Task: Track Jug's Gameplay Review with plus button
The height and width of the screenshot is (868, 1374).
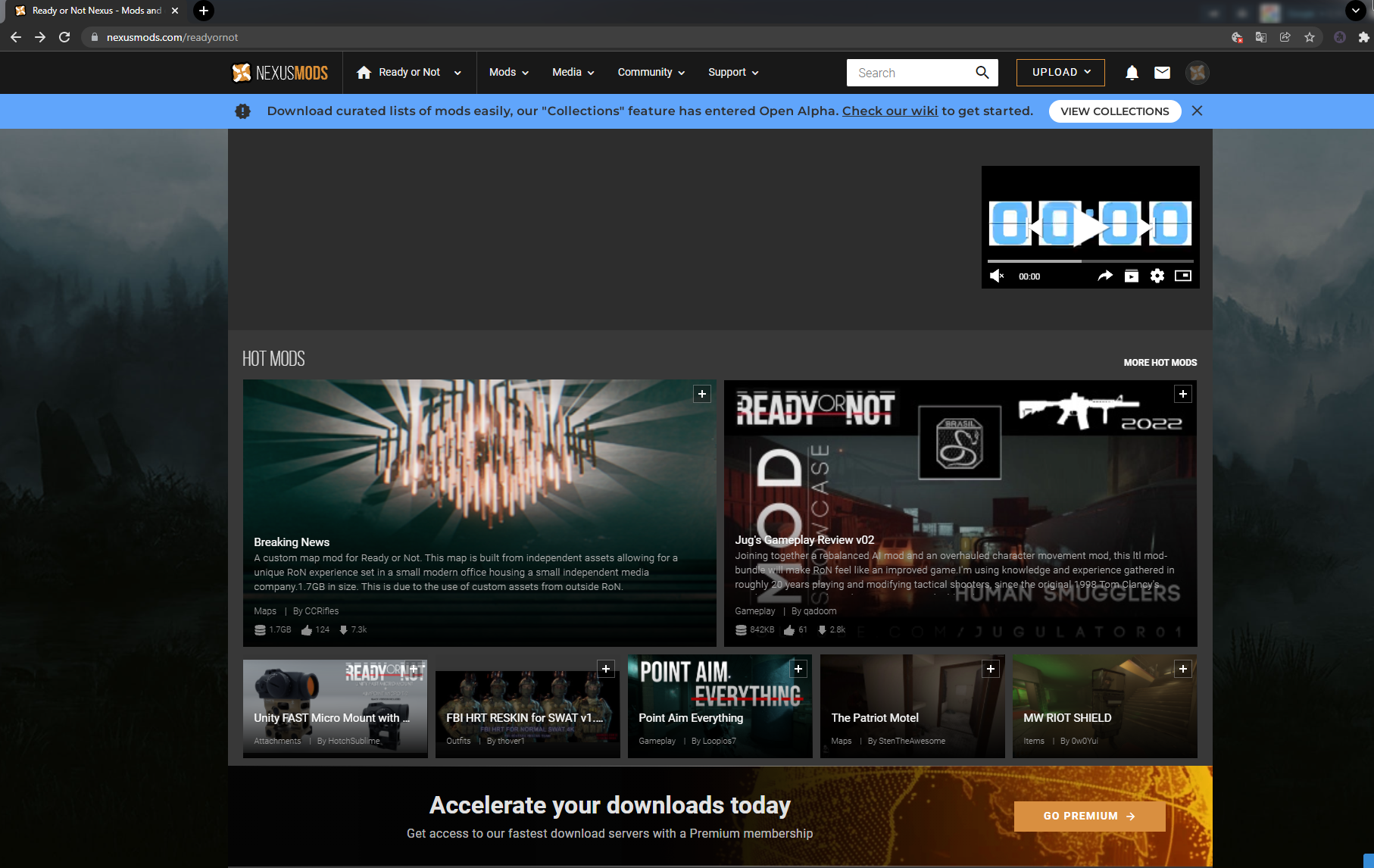Action: tap(1183, 394)
